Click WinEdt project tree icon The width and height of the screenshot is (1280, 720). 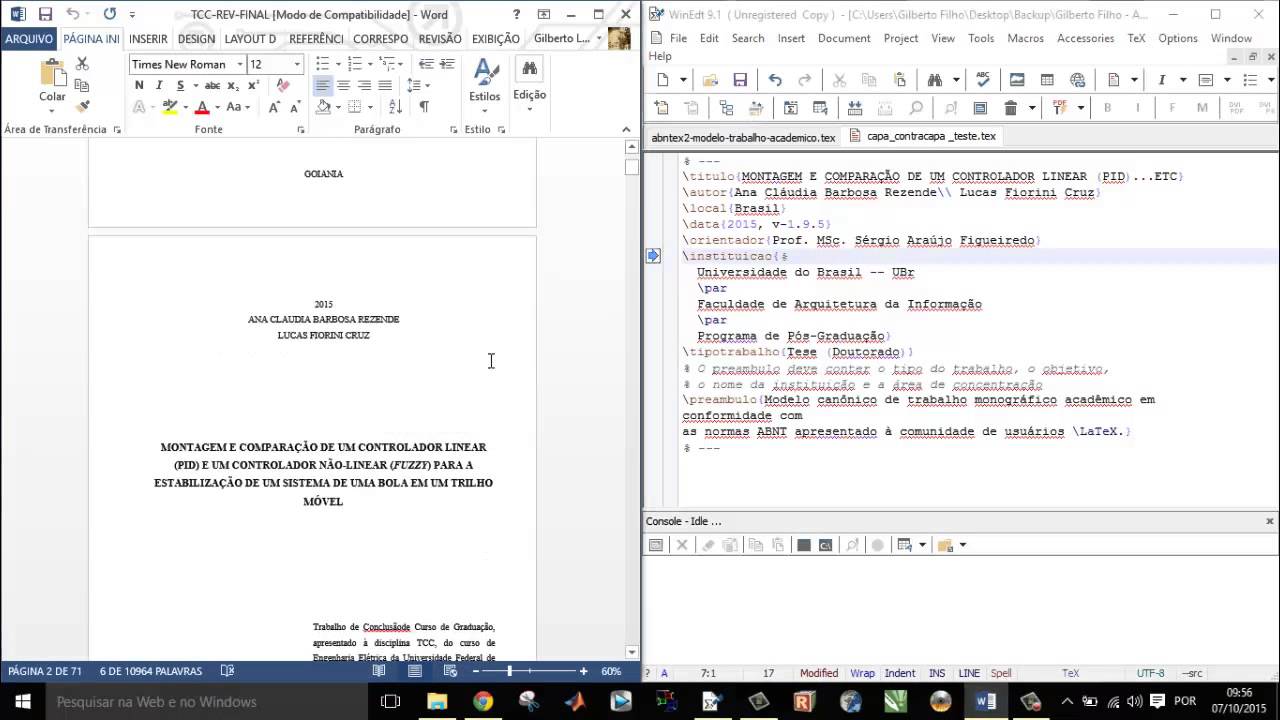point(726,108)
